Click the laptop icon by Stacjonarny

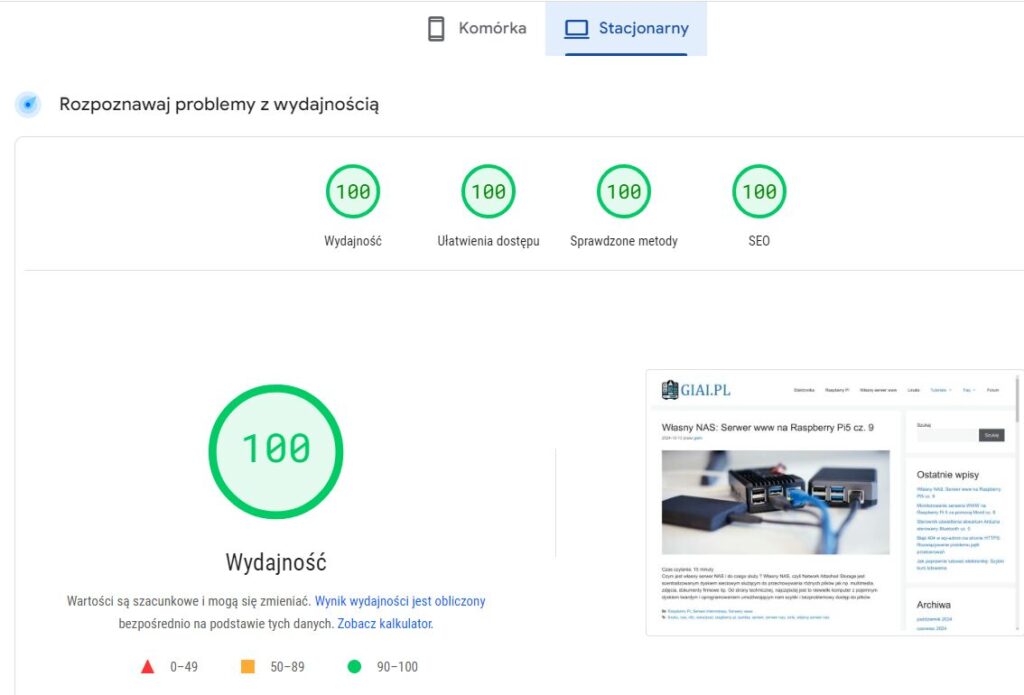[576, 29]
